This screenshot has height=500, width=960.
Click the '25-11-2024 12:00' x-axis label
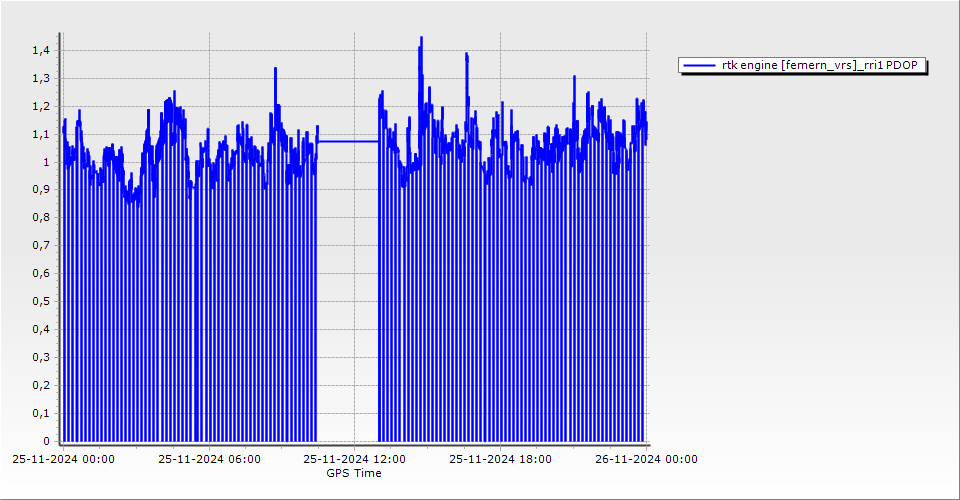(354, 459)
